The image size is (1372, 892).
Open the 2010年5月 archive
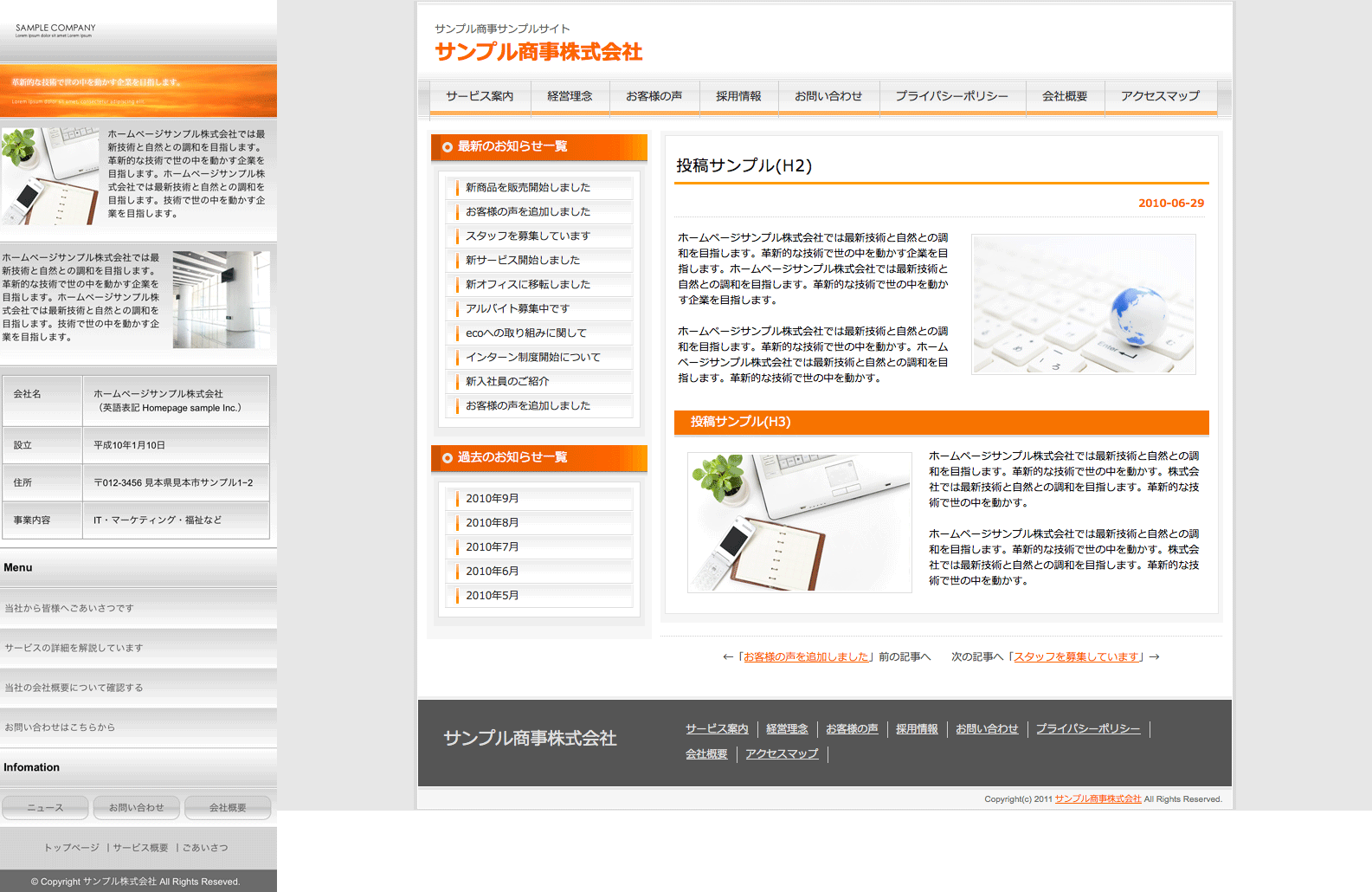click(492, 596)
